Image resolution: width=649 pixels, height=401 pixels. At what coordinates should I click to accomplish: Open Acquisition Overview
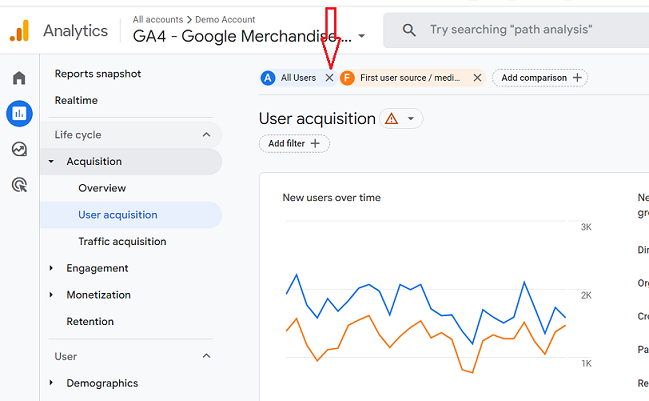[102, 188]
